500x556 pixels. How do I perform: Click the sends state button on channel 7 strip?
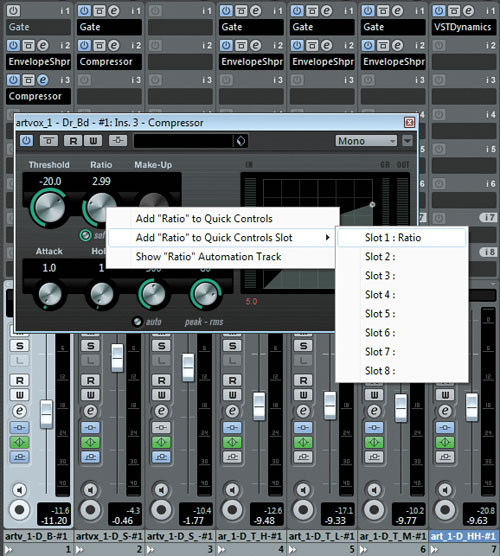[x=445, y=457]
